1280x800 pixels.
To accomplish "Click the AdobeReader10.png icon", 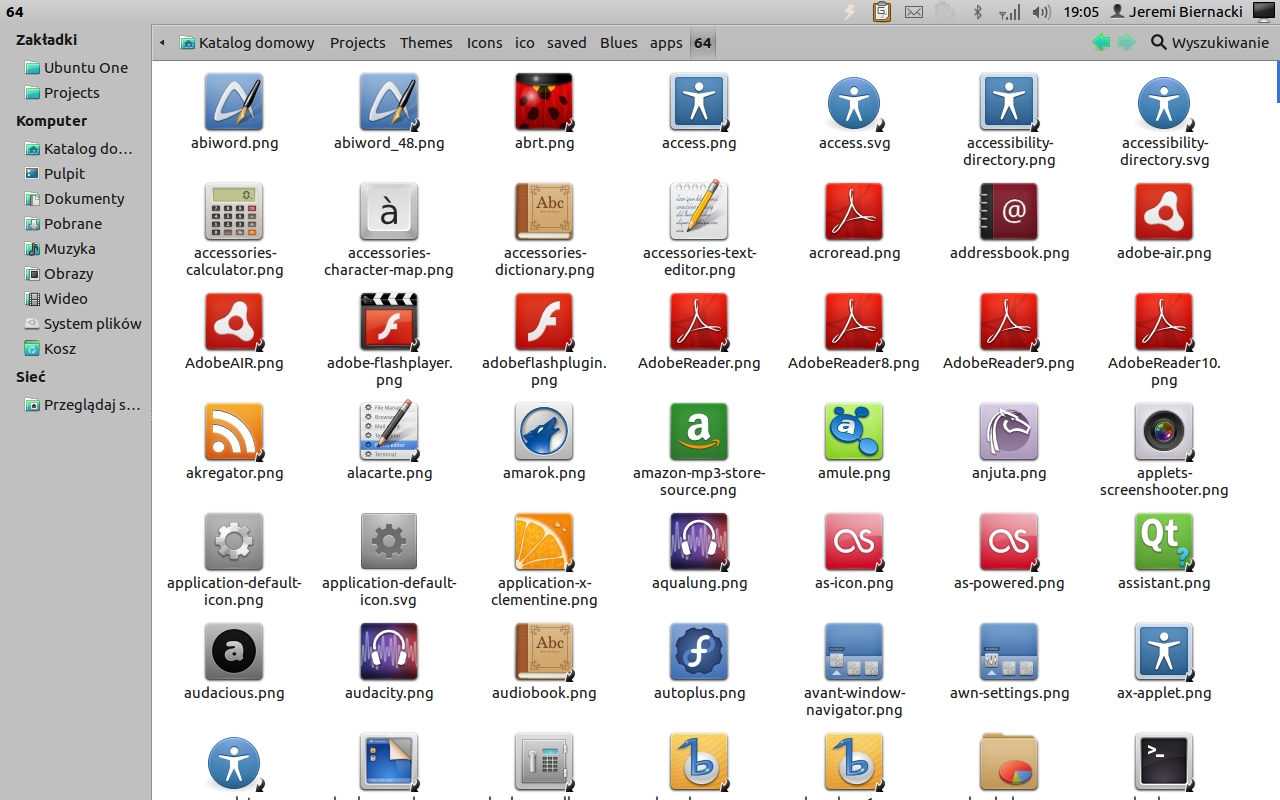I will (1164, 322).
